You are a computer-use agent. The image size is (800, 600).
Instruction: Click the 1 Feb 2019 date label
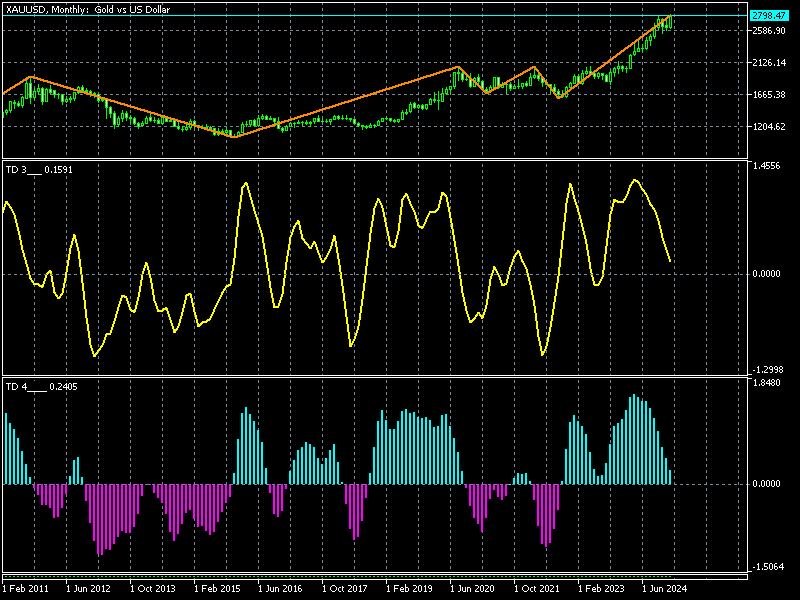(409, 589)
